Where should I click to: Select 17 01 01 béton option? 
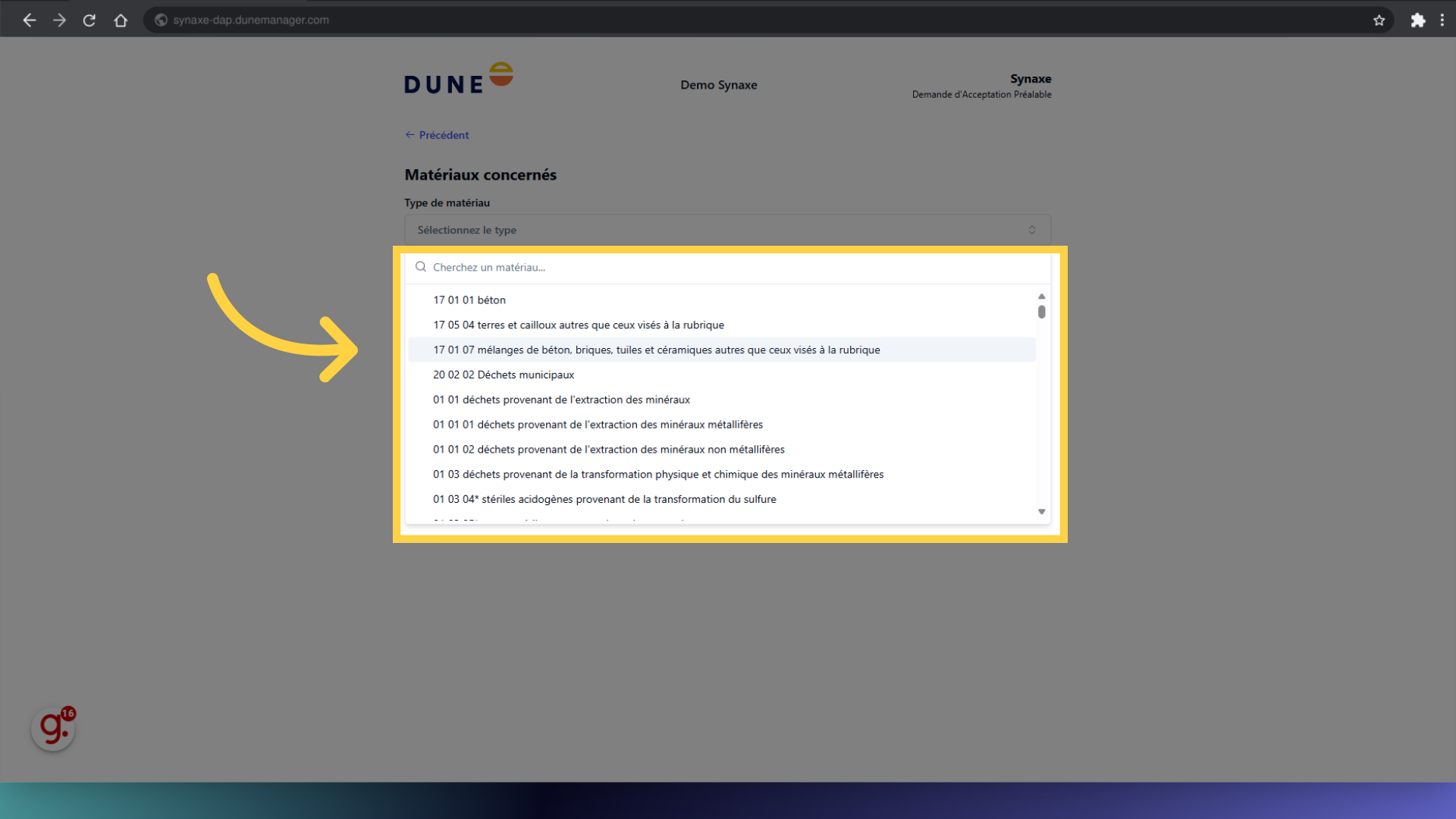(x=469, y=300)
